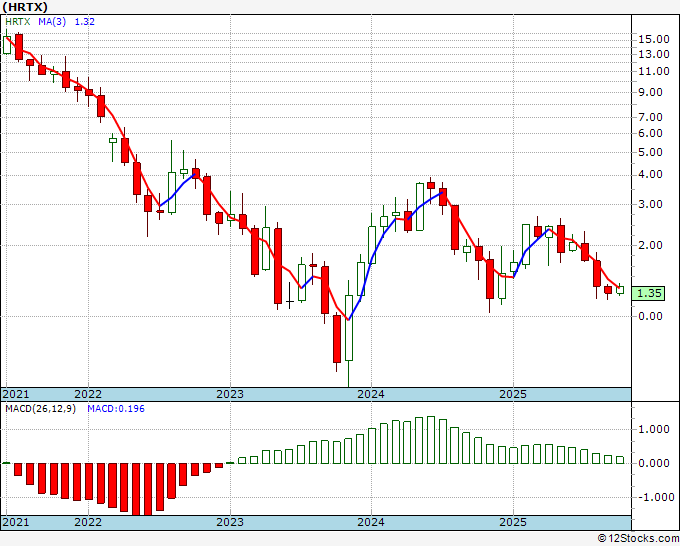The image size is (680, 546).
Task: Click the 7.00 price axis label
Action: (650, 117)
